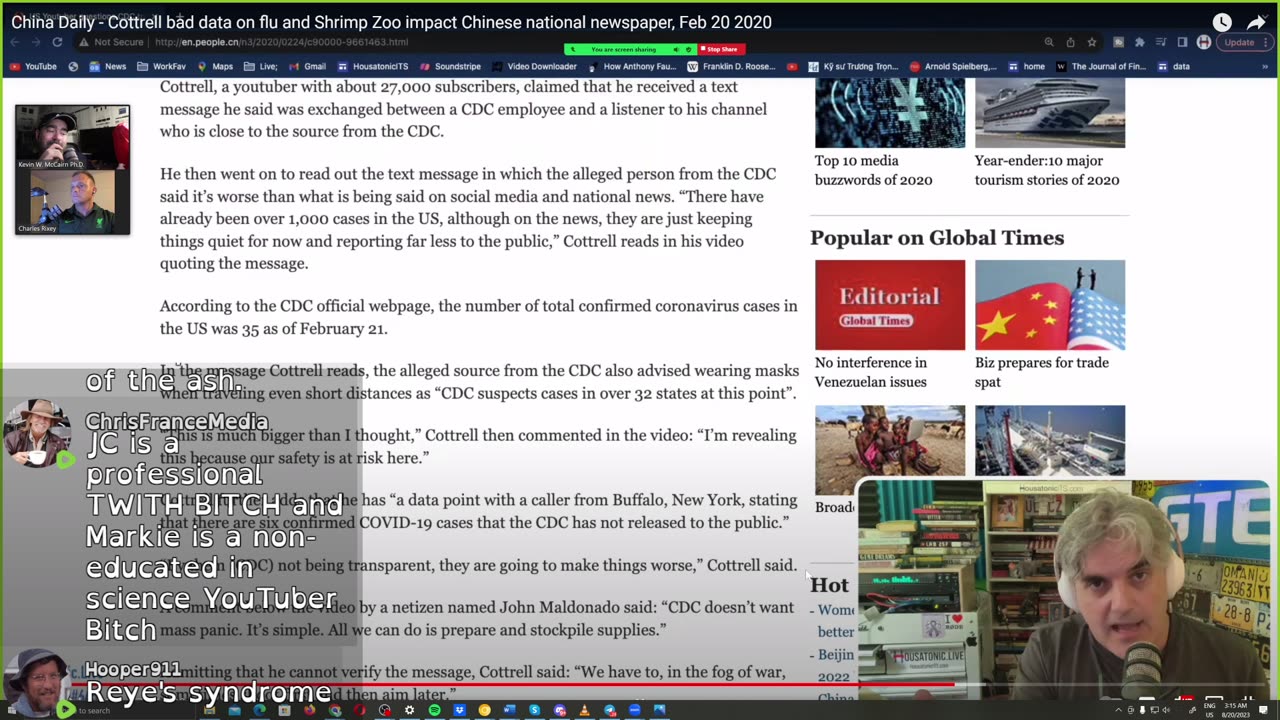The width and height of the screenshot is (1280, 720).
Task: Open the News bookmark
Action: (x=108, y=67)
